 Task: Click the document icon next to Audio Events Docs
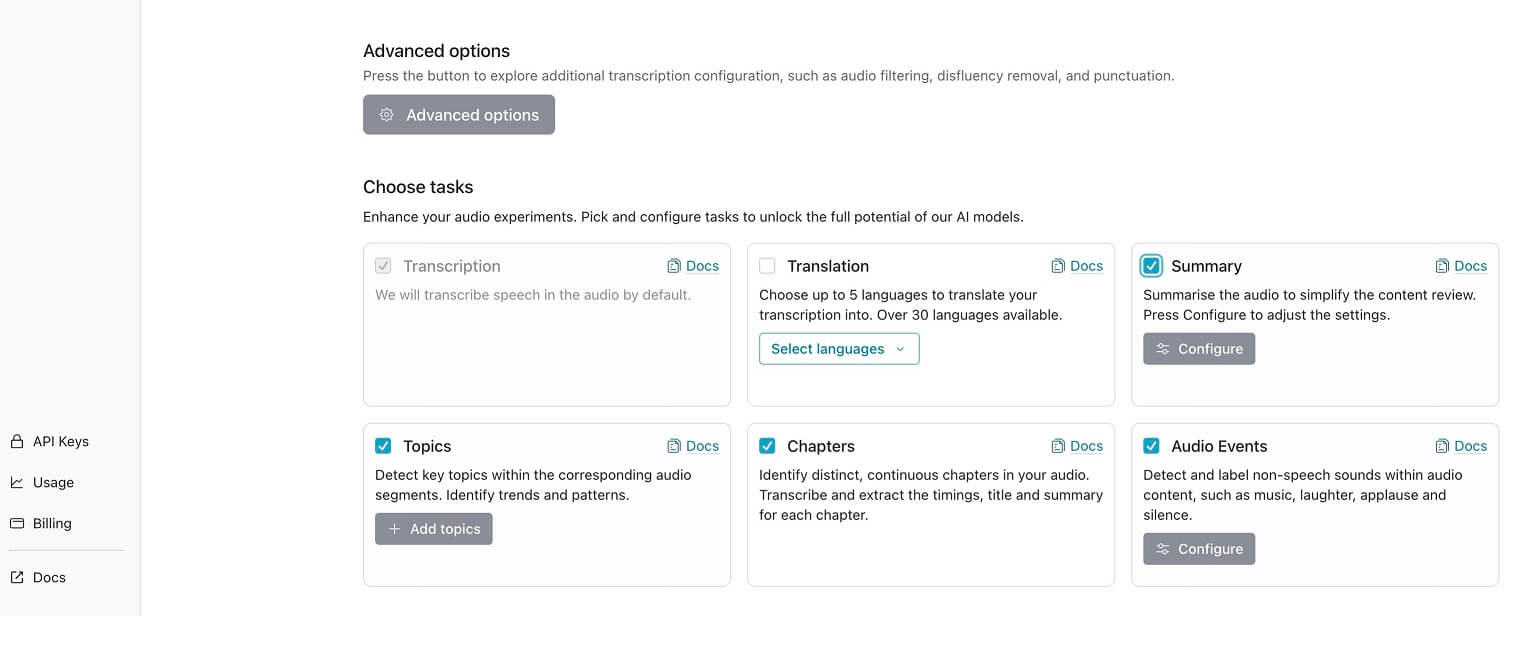coord(1442,445)
